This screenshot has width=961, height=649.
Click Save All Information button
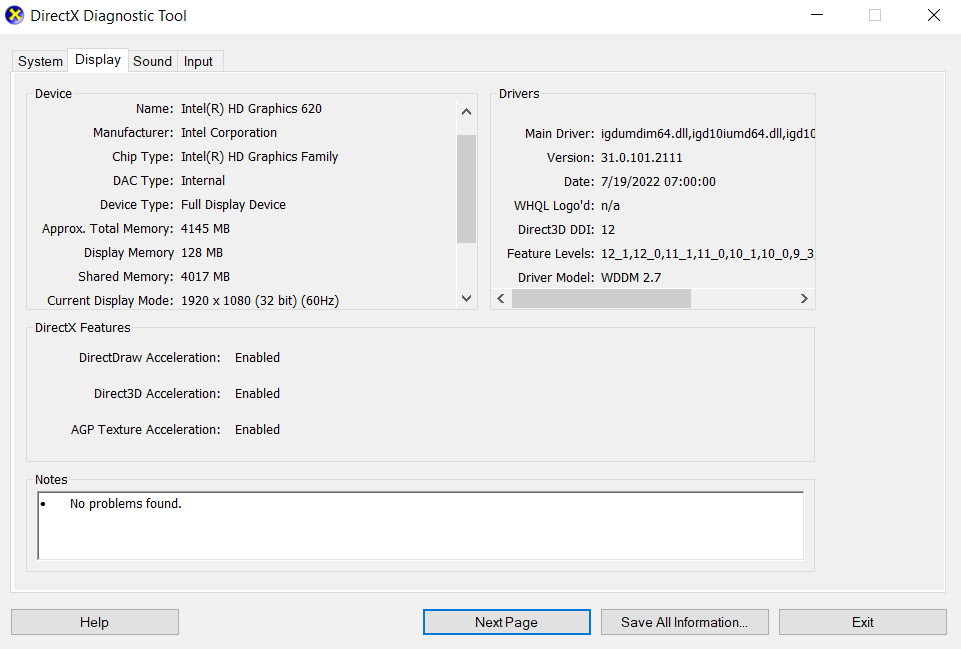(685, 622)
